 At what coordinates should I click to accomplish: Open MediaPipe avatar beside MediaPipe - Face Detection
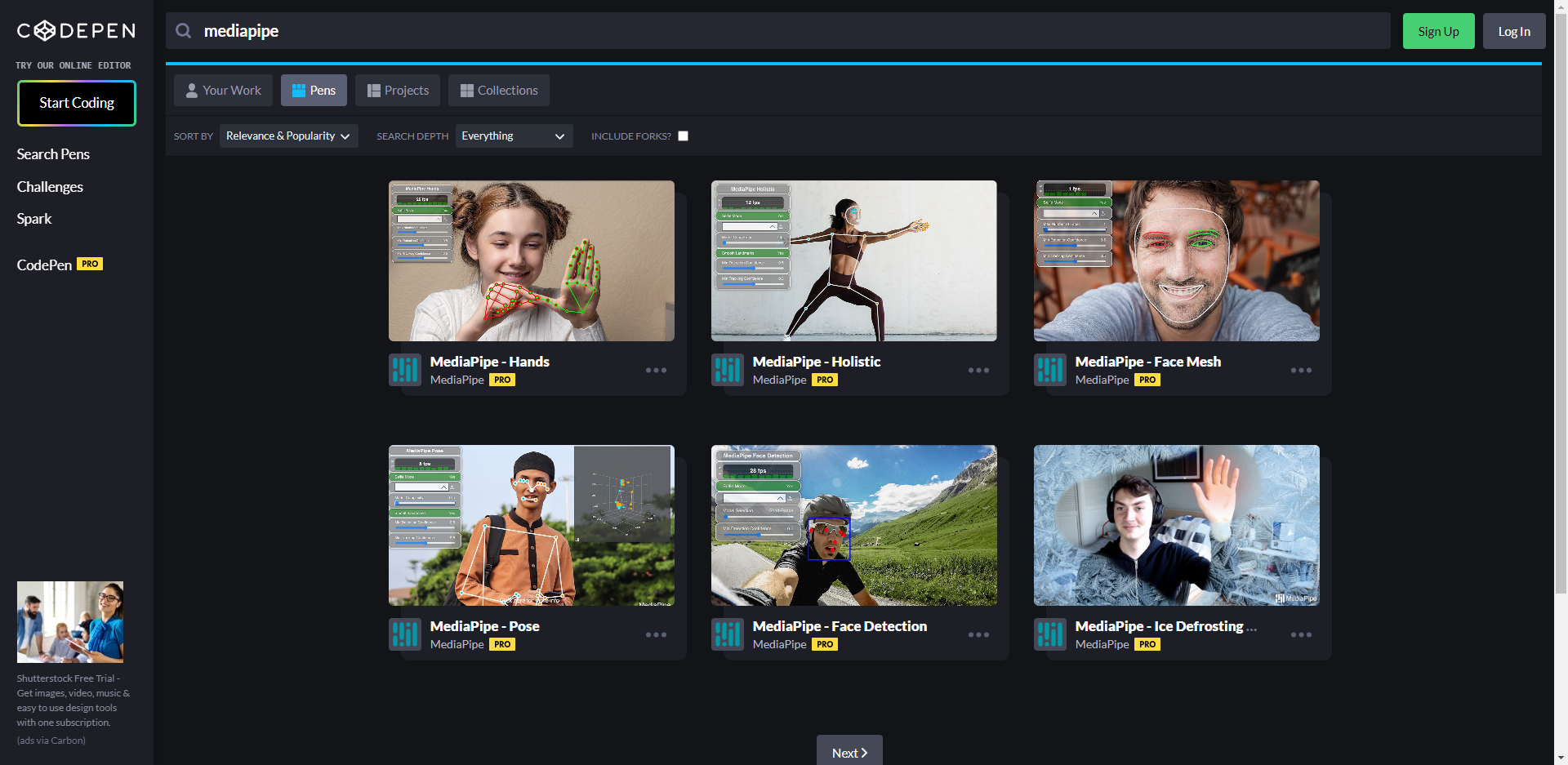pos(728,634)
